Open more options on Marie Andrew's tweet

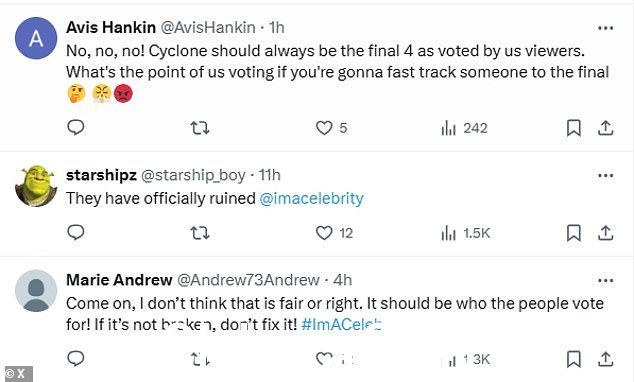click(x=605, y=281)
